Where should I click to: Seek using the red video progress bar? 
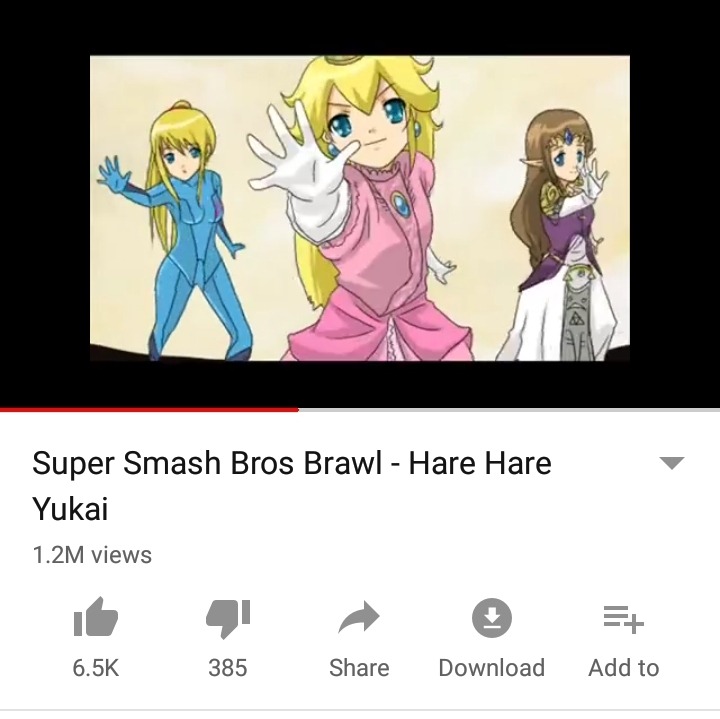pyautogui.click(x=149, y=410)
